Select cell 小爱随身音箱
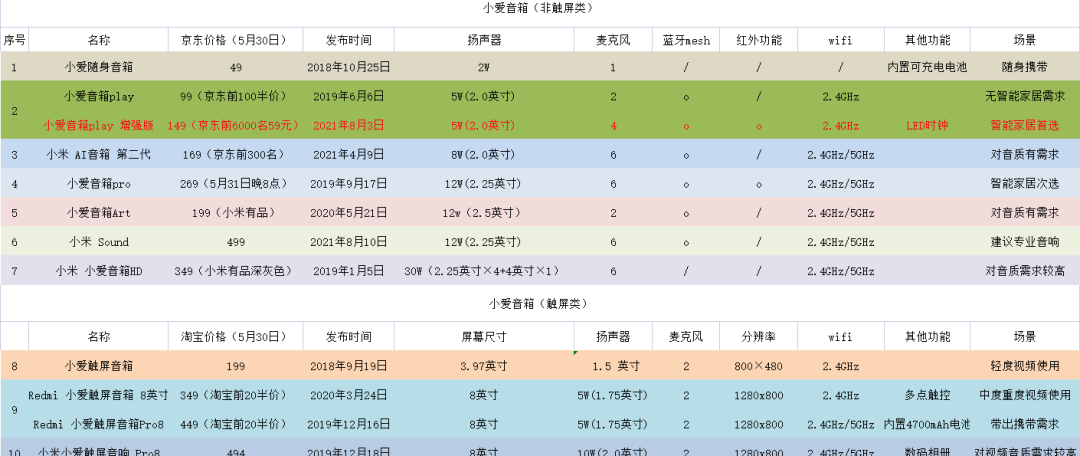 [x=98, y=68]
